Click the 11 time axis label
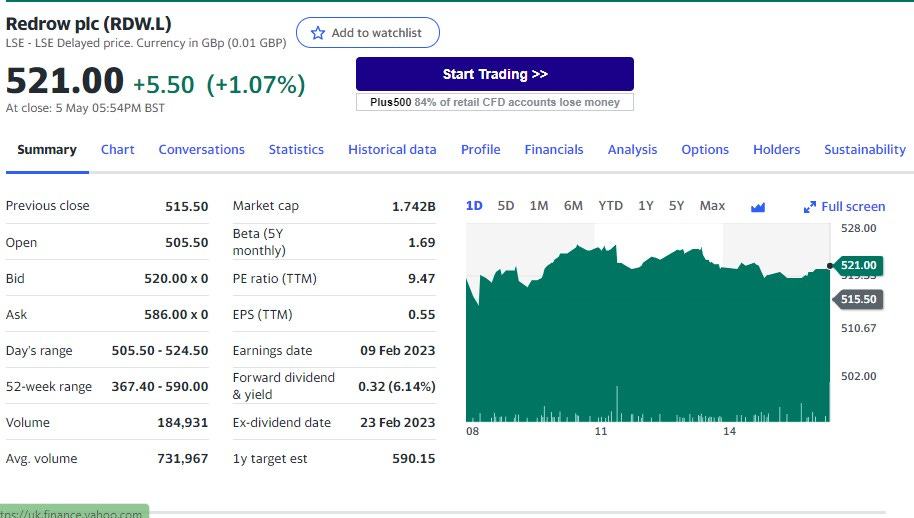 point(601,432)
